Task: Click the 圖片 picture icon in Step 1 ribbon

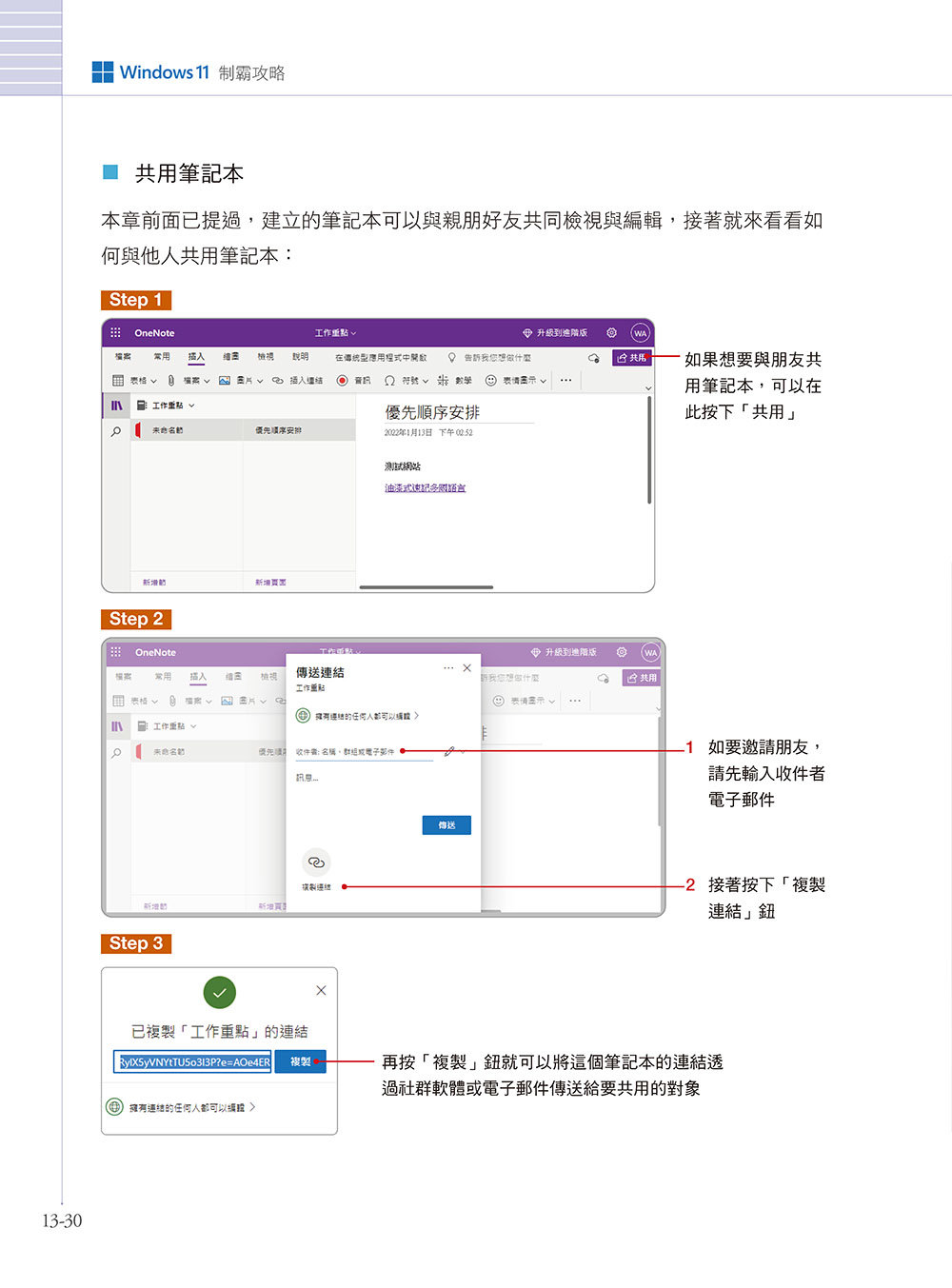Action: click(x=225, y=381)
